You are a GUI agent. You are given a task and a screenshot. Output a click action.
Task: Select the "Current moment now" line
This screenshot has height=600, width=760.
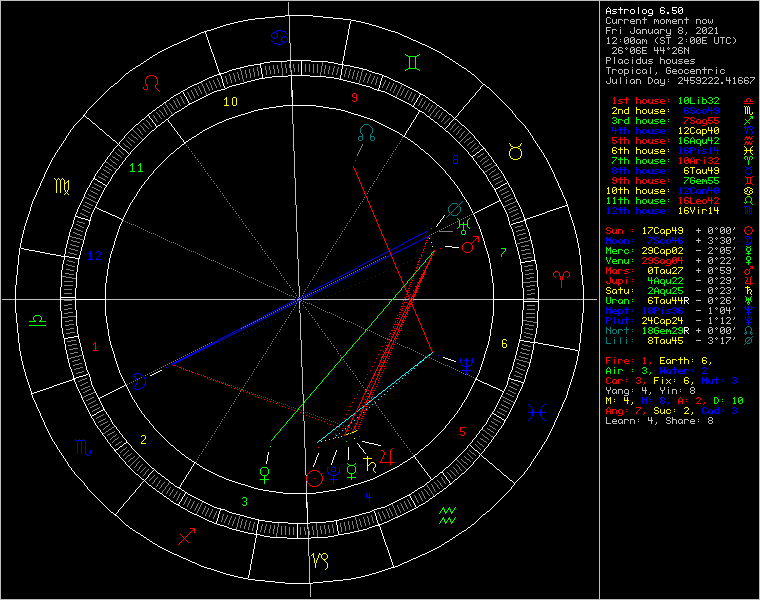(x=659, y=21)
